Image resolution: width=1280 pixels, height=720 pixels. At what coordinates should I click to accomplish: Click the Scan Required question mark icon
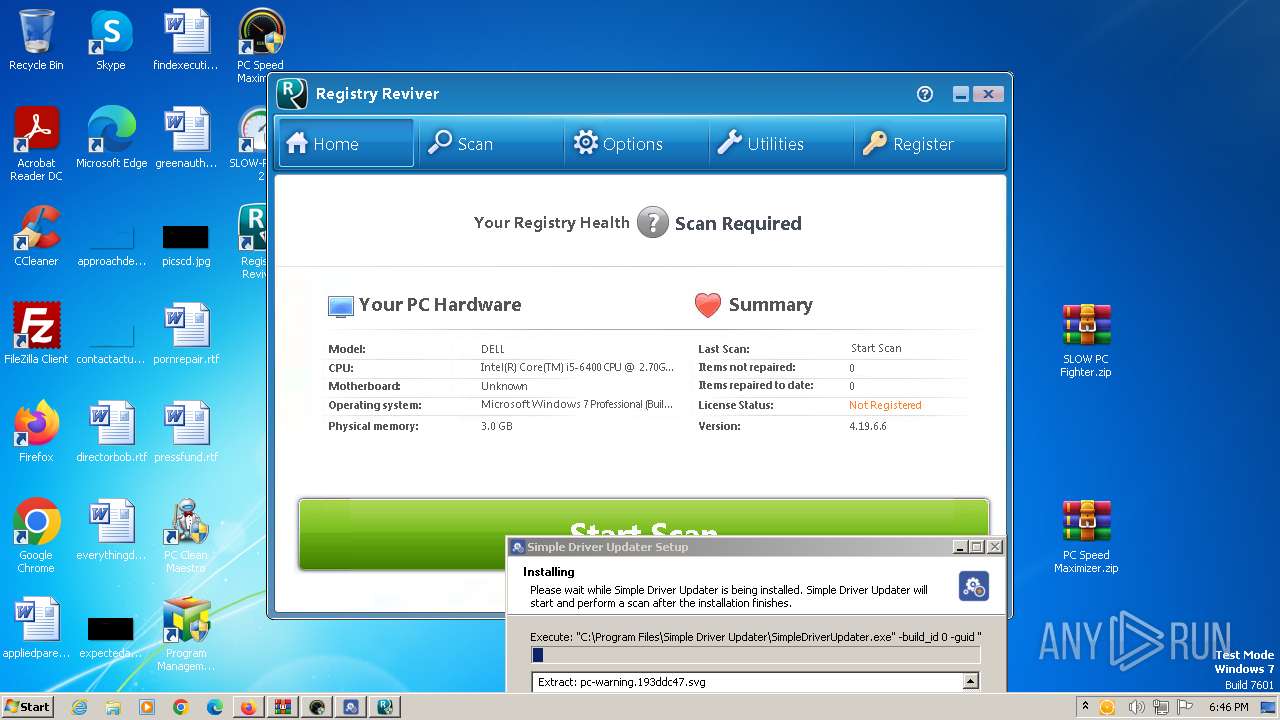652,222
